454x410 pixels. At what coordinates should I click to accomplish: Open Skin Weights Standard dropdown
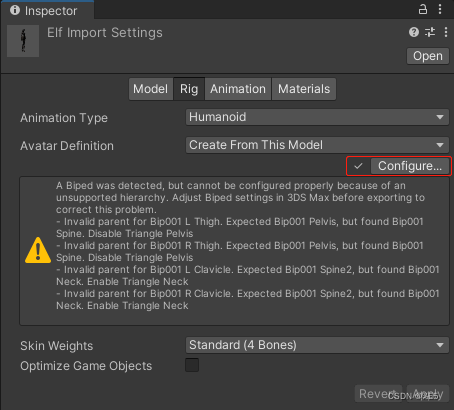coord(317,345)
